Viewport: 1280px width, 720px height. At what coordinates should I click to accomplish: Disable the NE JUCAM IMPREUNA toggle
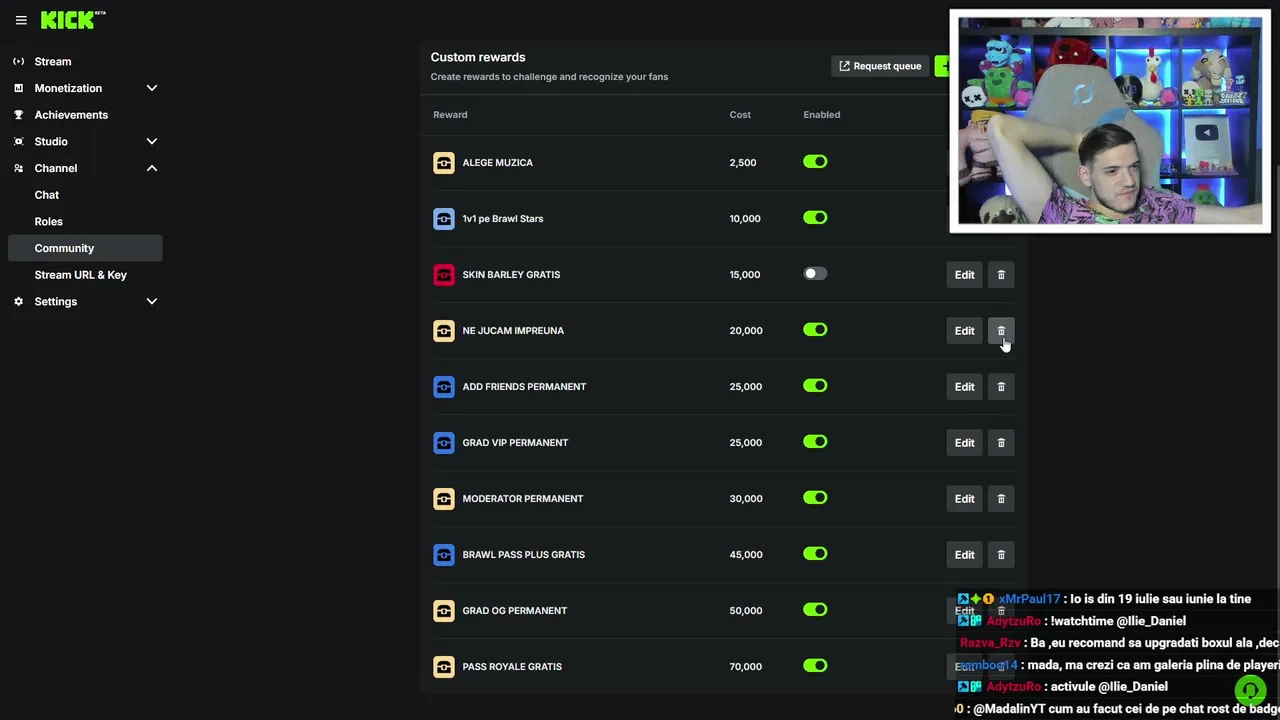coord(815,330)
